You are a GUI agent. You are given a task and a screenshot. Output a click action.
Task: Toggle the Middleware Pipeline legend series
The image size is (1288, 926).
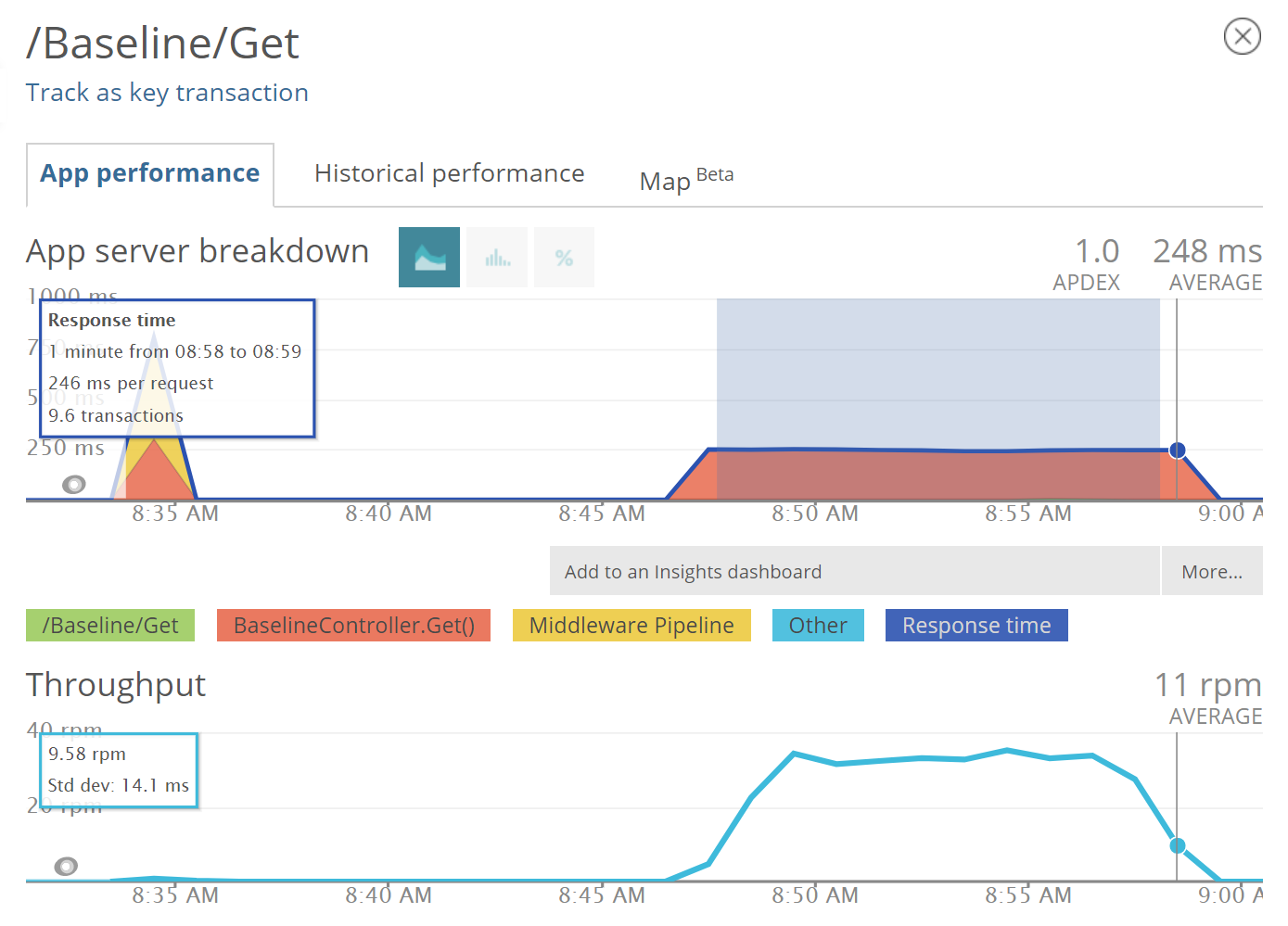coord(631,625)
